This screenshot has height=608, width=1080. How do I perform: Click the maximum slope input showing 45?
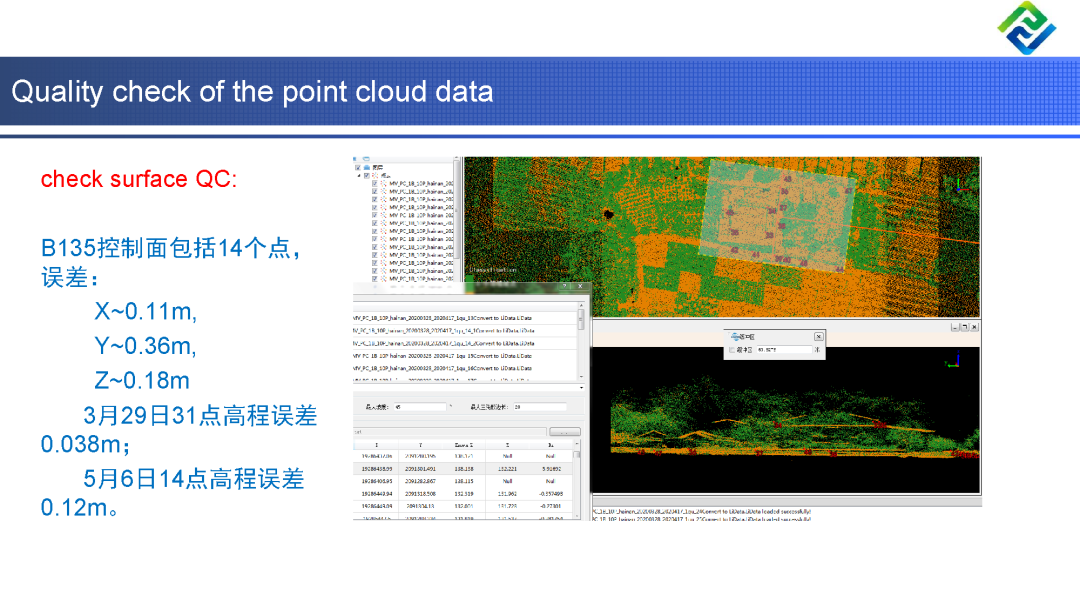[x=420, y=407]
